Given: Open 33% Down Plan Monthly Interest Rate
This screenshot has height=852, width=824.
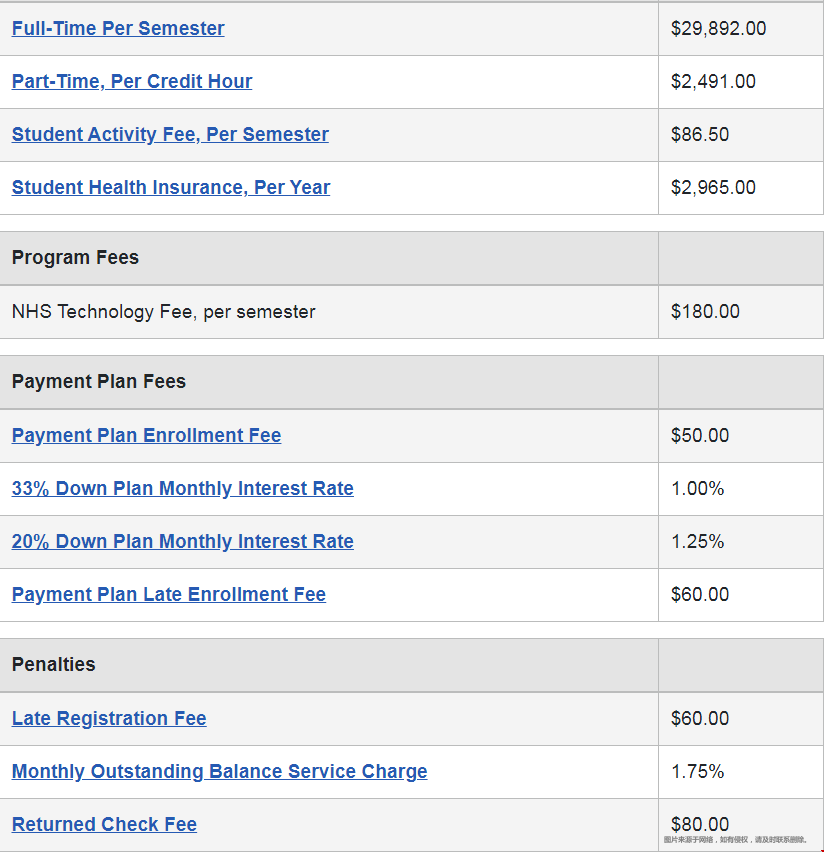Looking at the screenshot, I should [x=183, y=488].
